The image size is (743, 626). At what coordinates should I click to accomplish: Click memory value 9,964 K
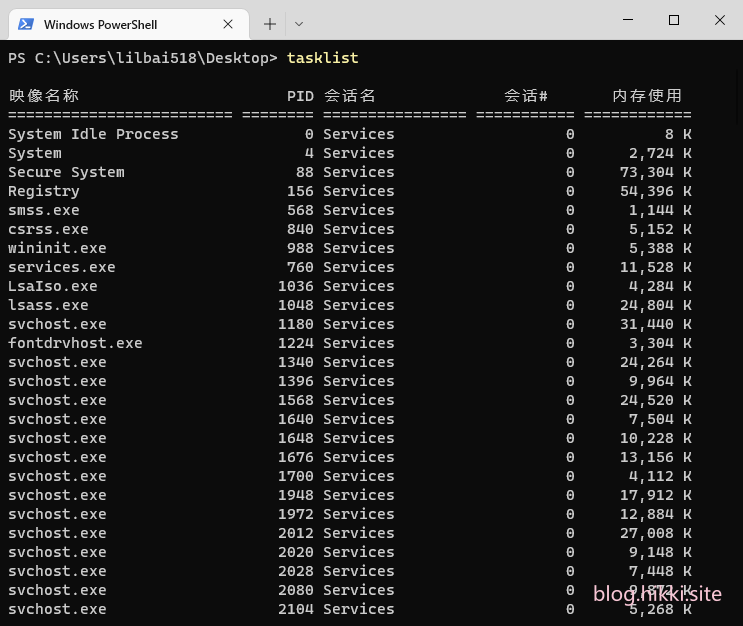tap(660, 381)
